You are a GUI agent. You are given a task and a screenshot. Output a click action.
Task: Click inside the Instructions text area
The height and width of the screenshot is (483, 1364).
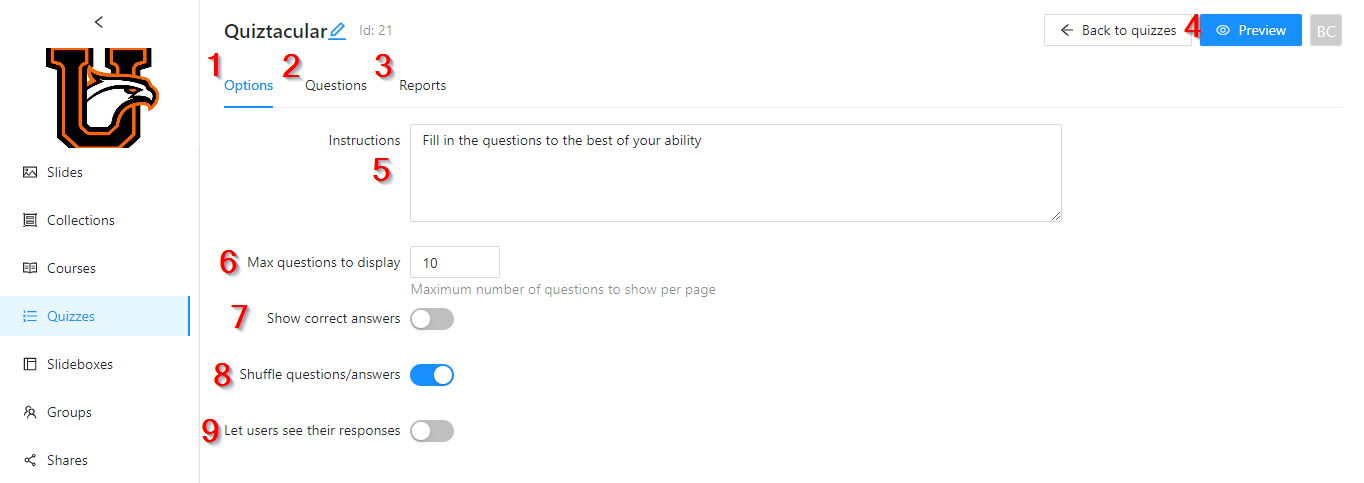point(735,173)
